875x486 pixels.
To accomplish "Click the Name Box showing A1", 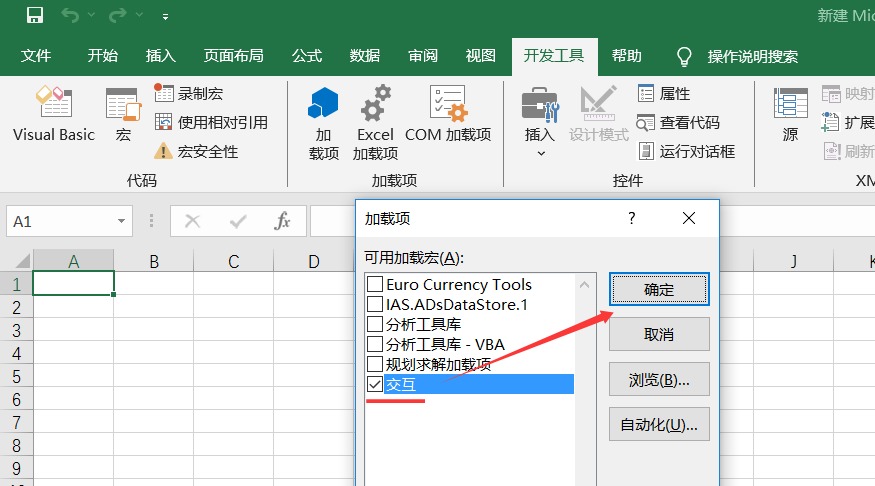I will tap(61, 222).
